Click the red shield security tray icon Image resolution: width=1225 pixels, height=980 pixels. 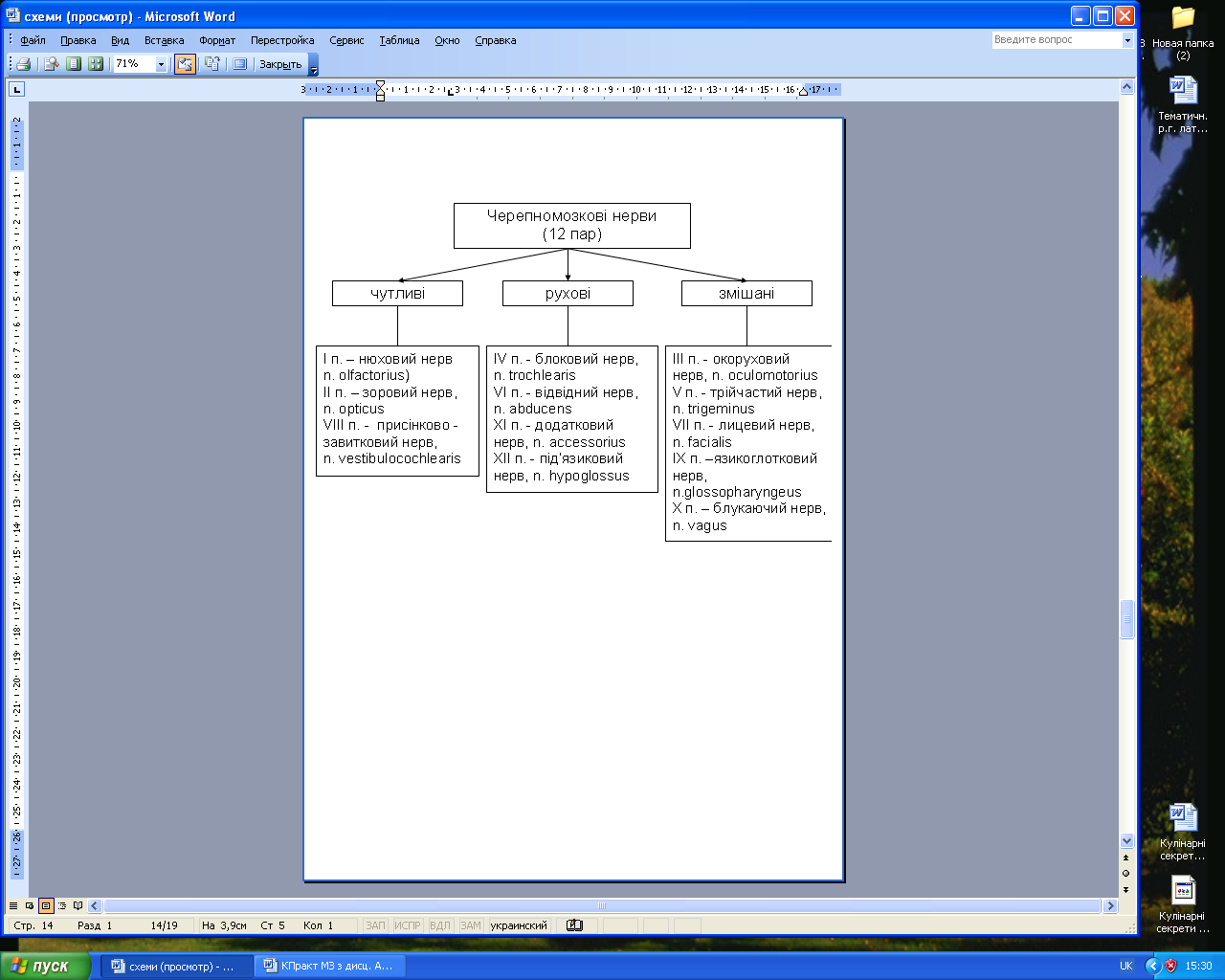(1170, 966)
